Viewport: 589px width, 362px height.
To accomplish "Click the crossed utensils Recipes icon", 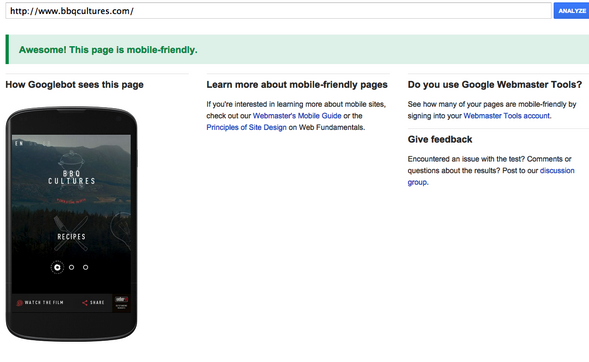I will 71,233.
